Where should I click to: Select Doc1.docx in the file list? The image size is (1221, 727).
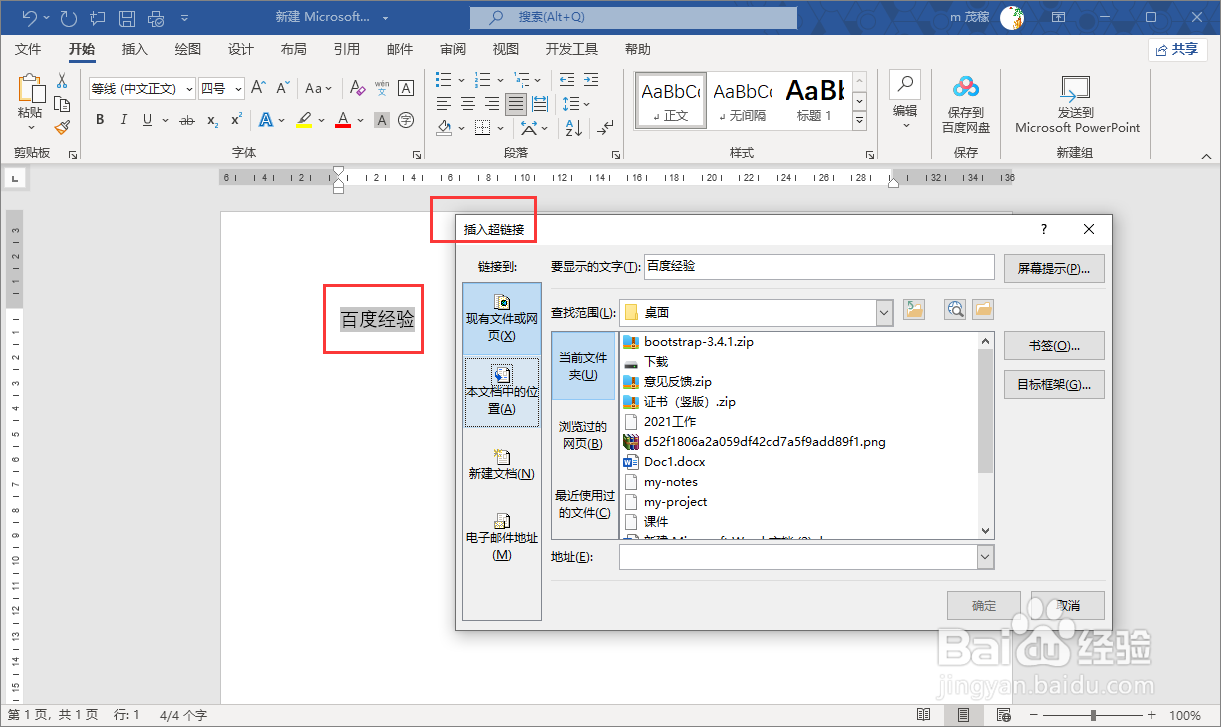[674, 462]
